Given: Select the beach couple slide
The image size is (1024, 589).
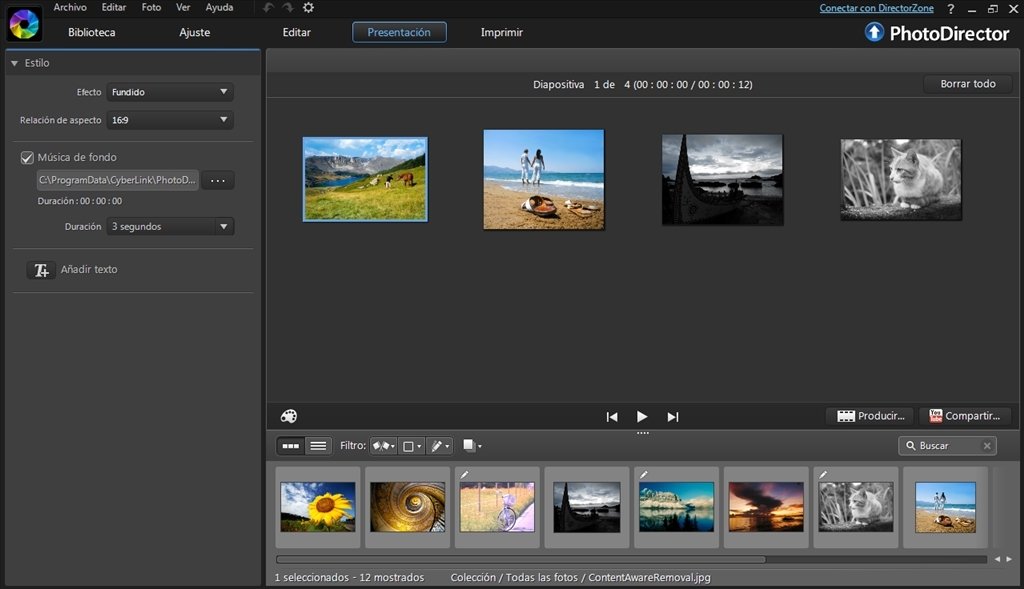Looking at the screenshot, I should (x=543, y=180).
